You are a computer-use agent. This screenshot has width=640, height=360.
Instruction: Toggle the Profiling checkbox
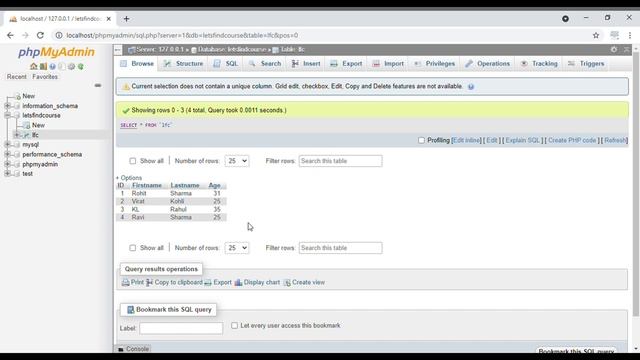421,140
